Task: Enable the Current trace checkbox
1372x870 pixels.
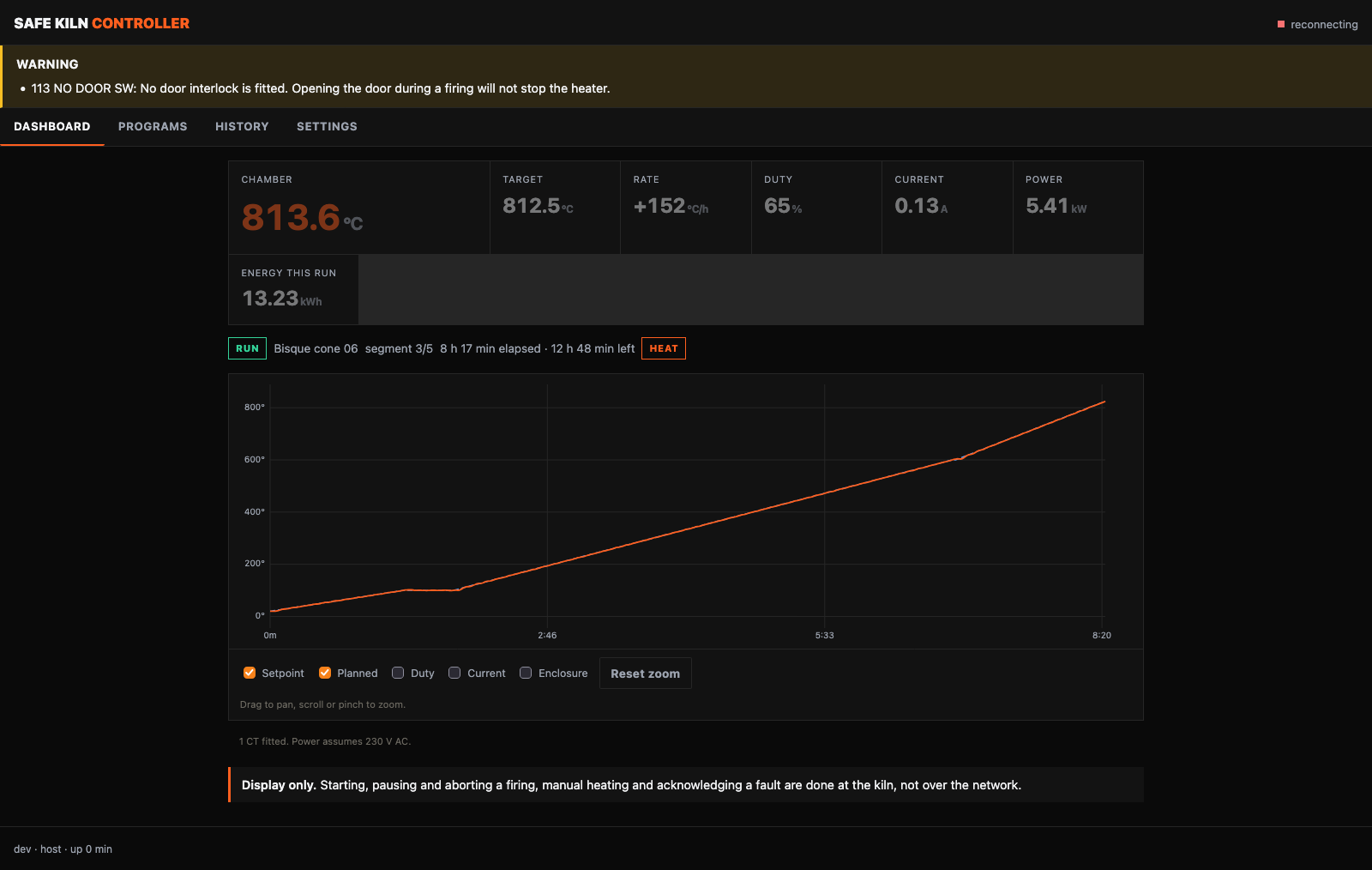Action: click(454, 673)
